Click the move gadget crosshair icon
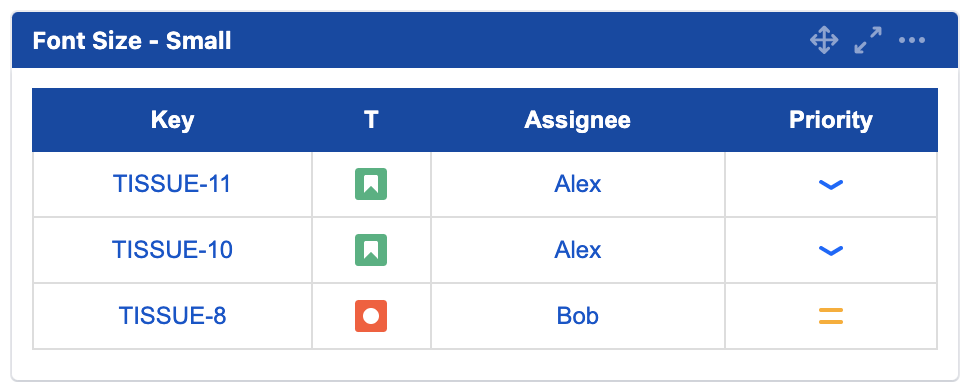Image resolution: width=970 pixels, height=392 pixels. (824, 41)
